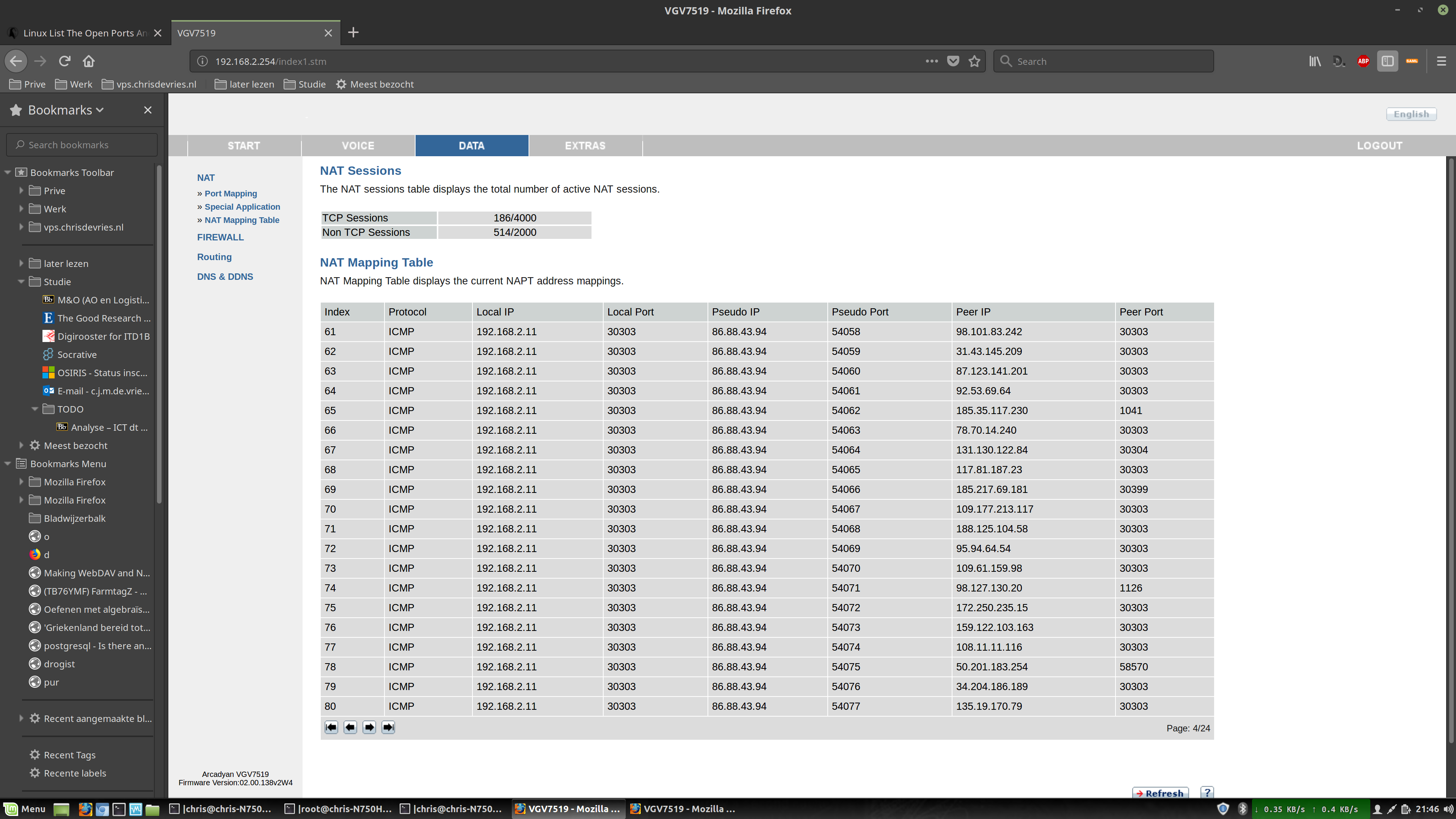Open the Firefox hamburger menu
The width and height of the screenshot is (1456, 819).
click(1441, 61)
